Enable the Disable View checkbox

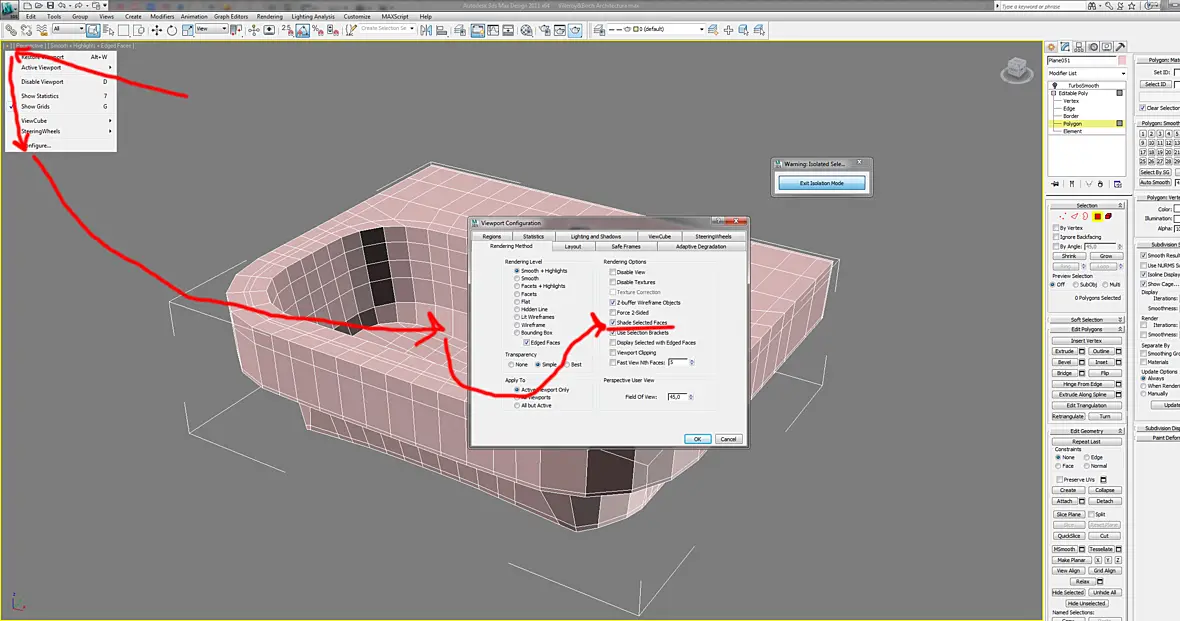[x=613, y=272]
